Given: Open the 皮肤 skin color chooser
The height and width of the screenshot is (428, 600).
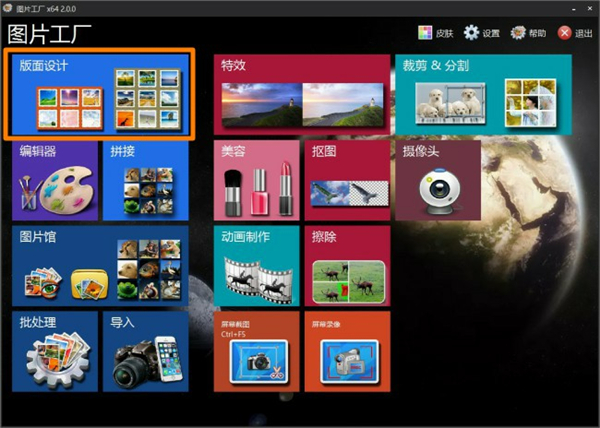Looking at the screenshot, I should coord(435,33).
